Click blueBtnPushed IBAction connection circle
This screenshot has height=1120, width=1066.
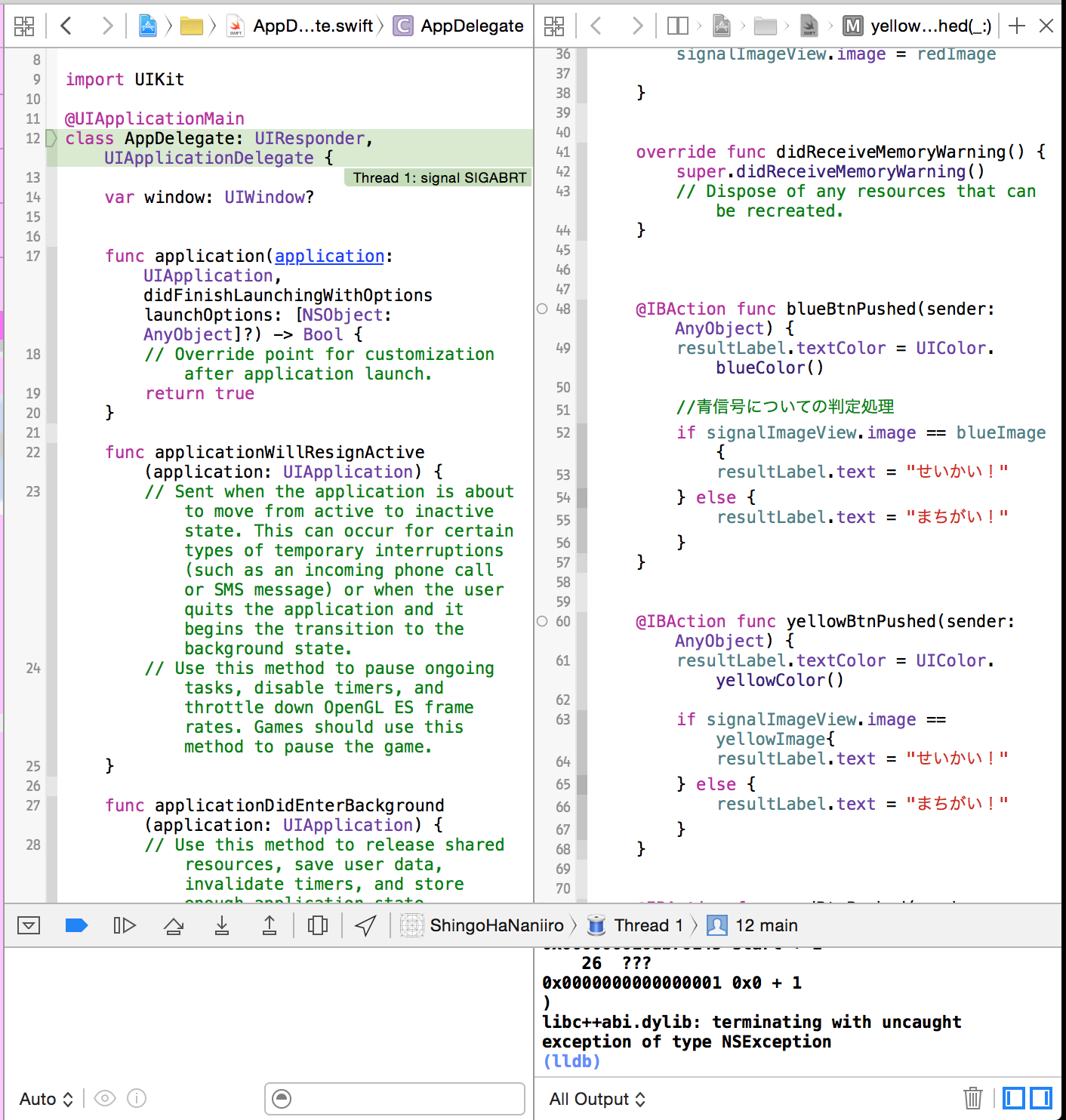tap(542, 309)
